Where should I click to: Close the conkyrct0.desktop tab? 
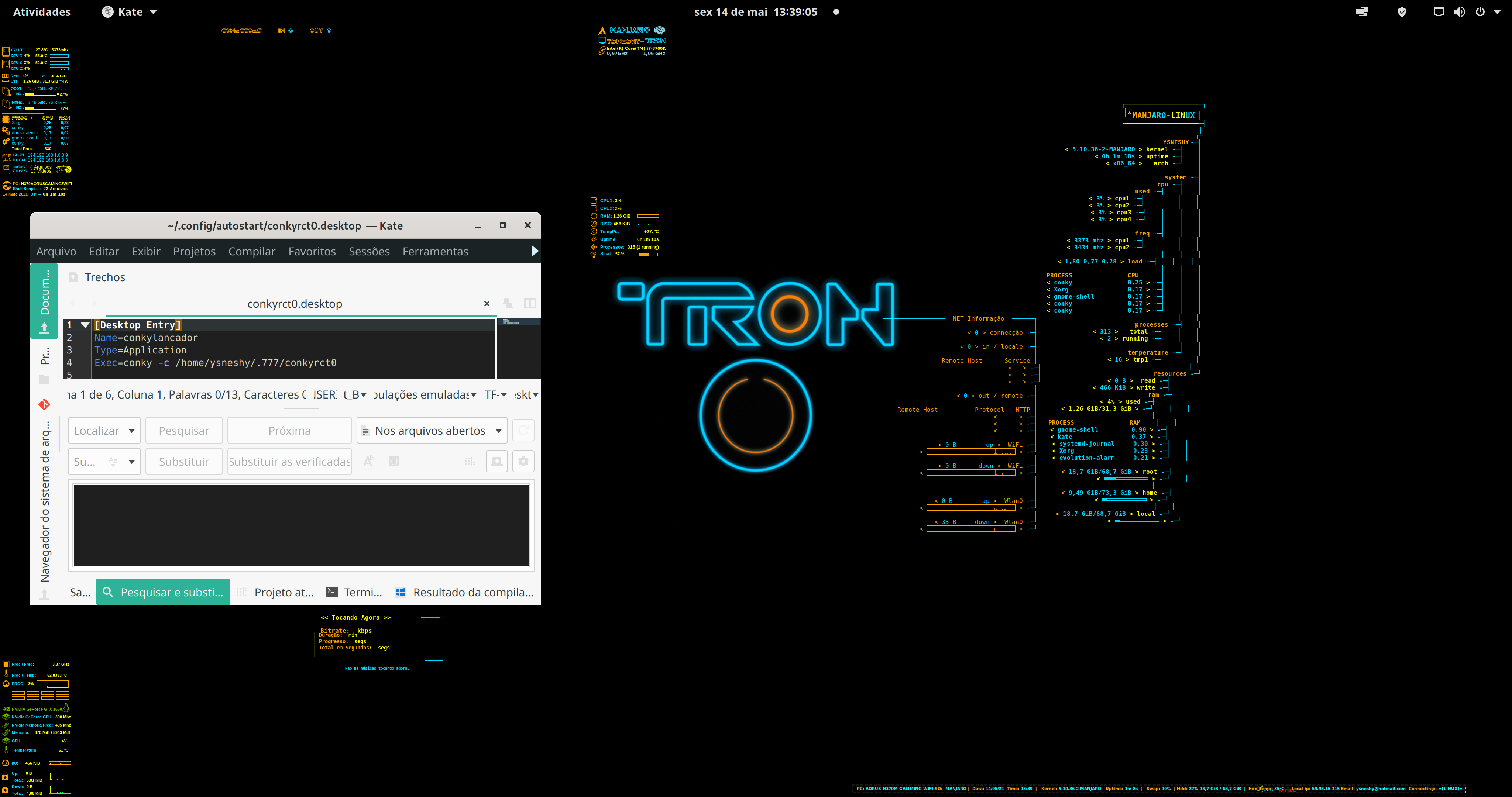[x=487, y=303]
